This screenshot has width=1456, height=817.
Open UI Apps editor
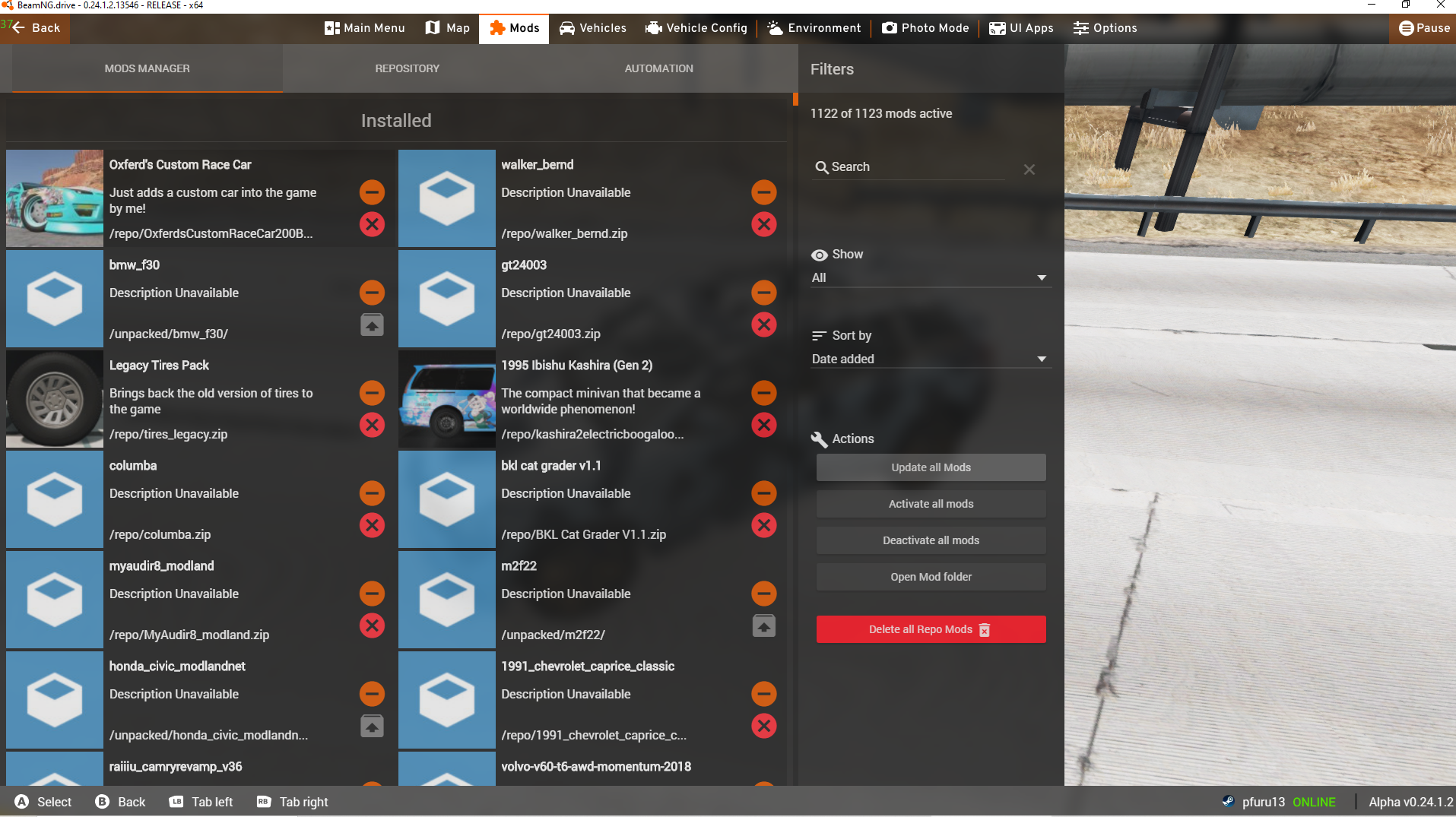click(x=1021, y=28)
